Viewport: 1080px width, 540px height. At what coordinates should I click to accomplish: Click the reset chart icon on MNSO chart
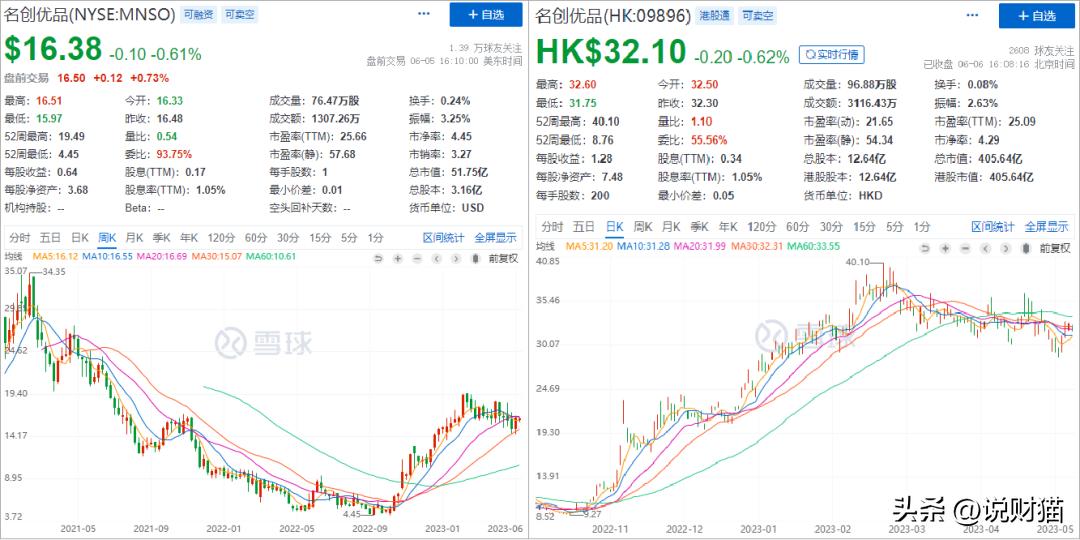click(x=377, y=258)
